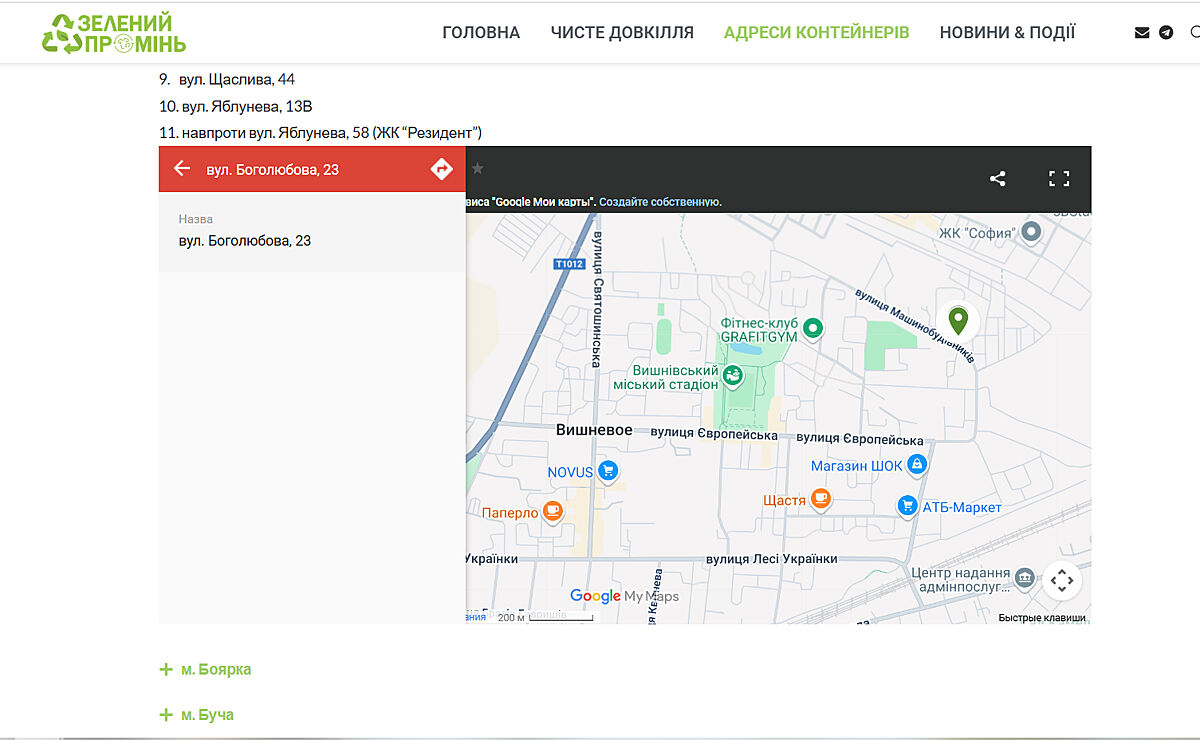This screenshot has width=1200, height=740.
Task: Select the NOVUS store marker on map
Action: click(x=608, y=471)
